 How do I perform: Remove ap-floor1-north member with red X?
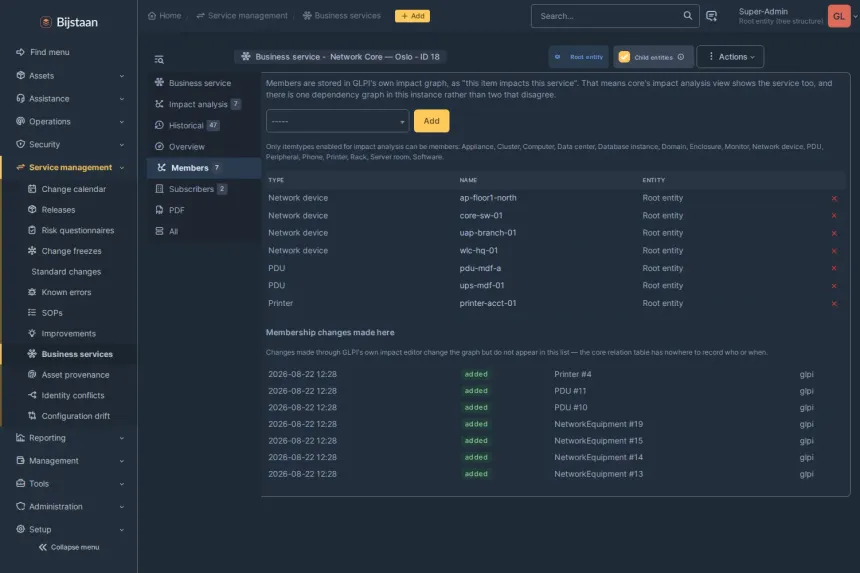coord(834,198)
